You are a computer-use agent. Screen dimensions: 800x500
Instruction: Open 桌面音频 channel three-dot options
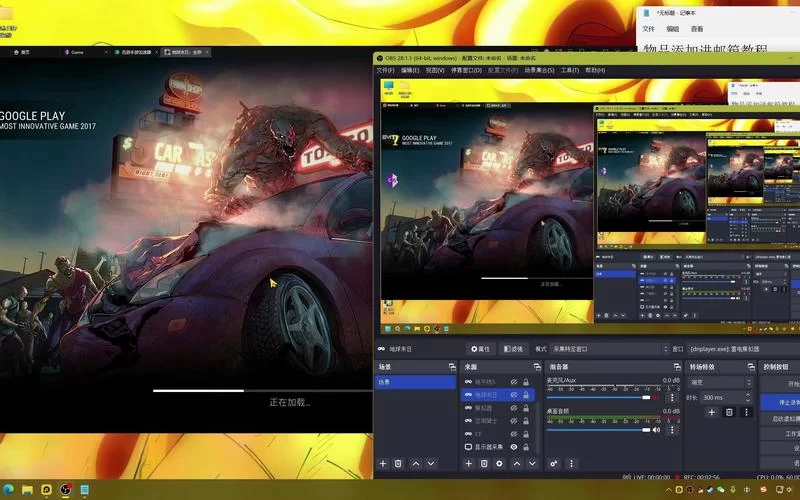point(672,430)
